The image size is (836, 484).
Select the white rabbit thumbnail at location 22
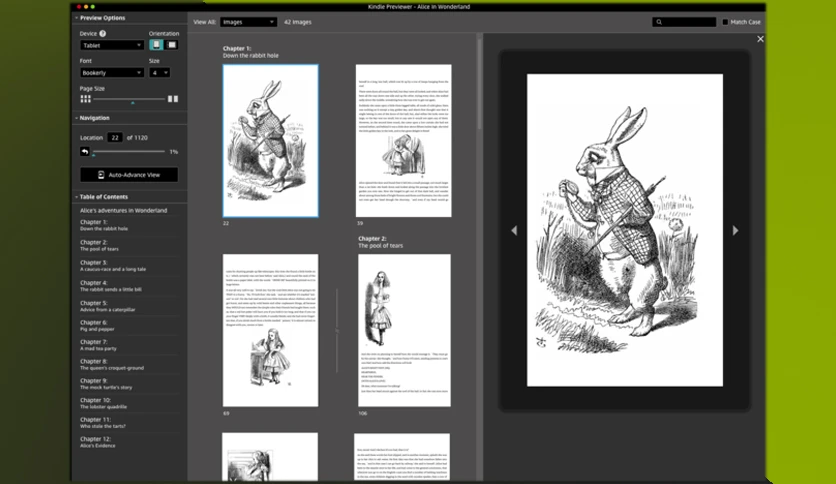[x=270, y=141]
